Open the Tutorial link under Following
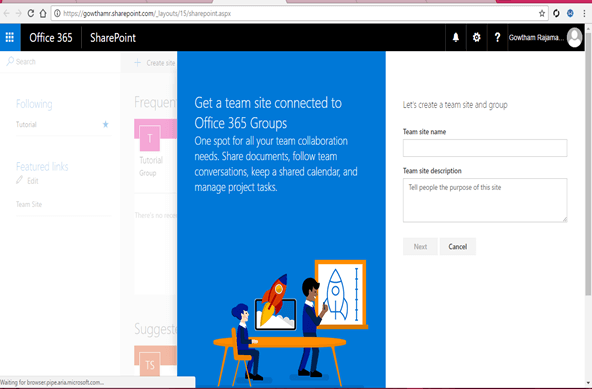The image size is (592, 389). pos(26,124)
